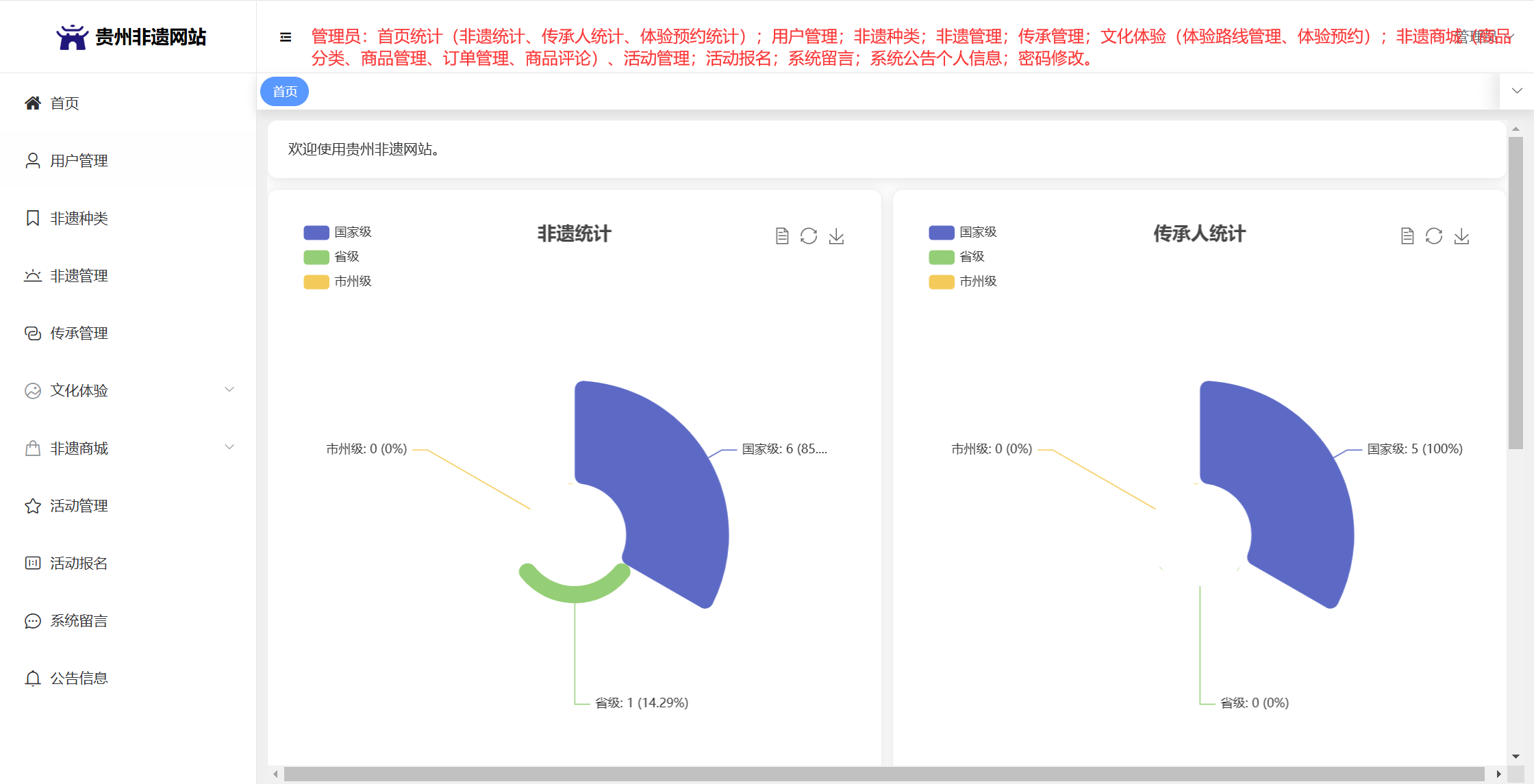Click refresh icon on 非遗统计 chart
The image size is (1534, 784).
(x=809, y=236)
